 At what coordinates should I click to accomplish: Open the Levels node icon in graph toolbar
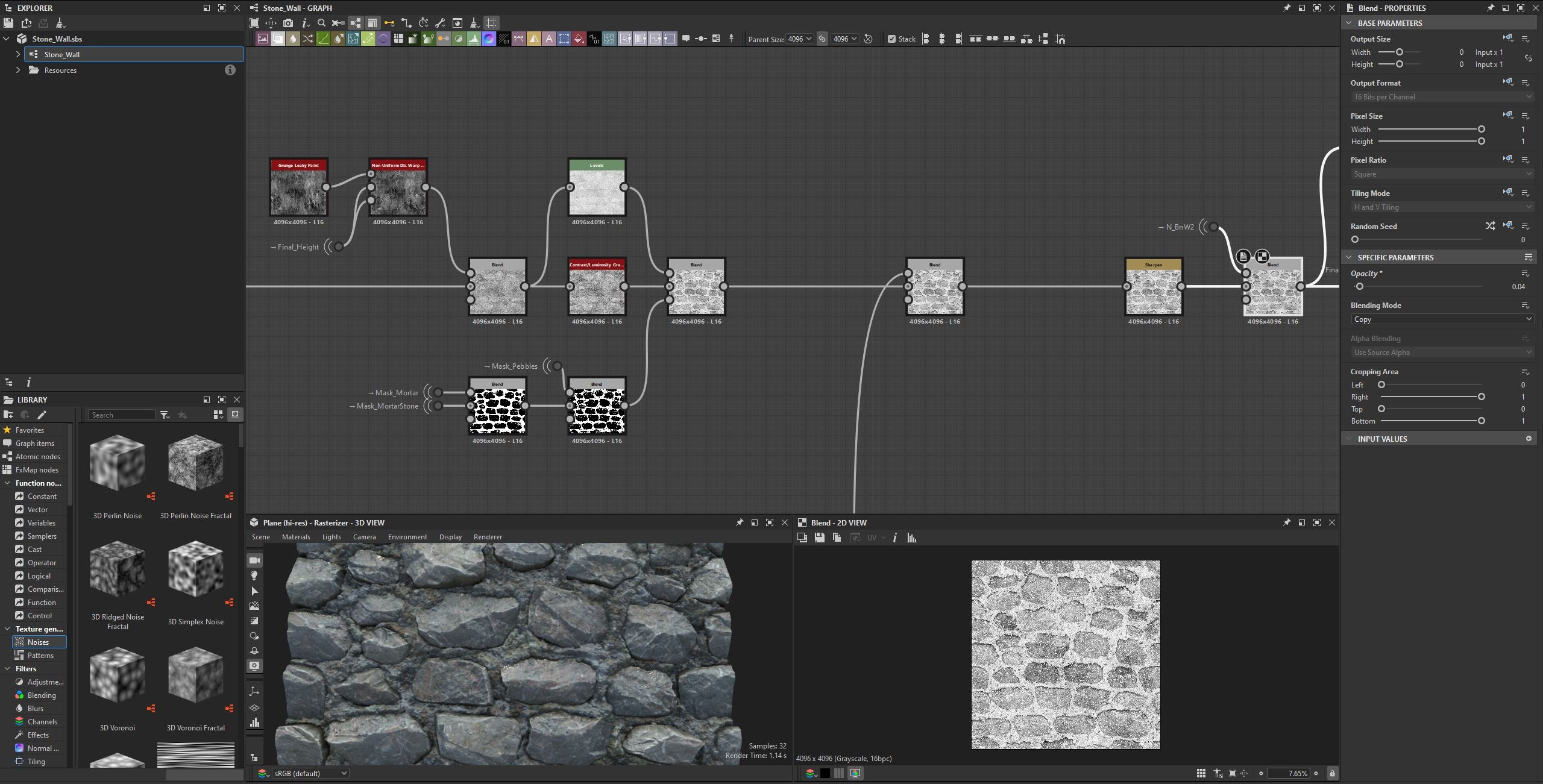pos(474,39)
